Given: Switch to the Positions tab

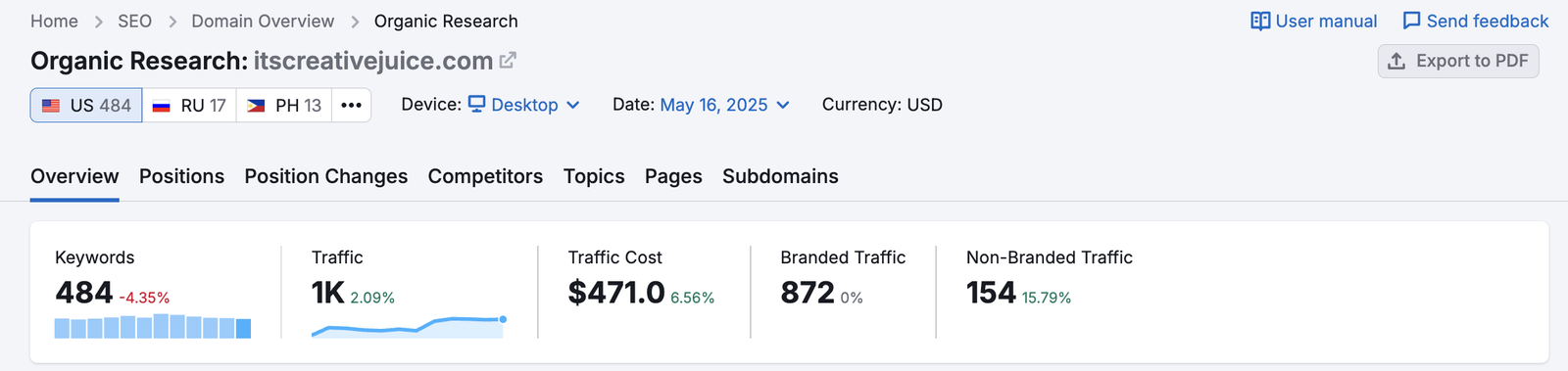Looking at the screenshot, I should coord(181,176).
